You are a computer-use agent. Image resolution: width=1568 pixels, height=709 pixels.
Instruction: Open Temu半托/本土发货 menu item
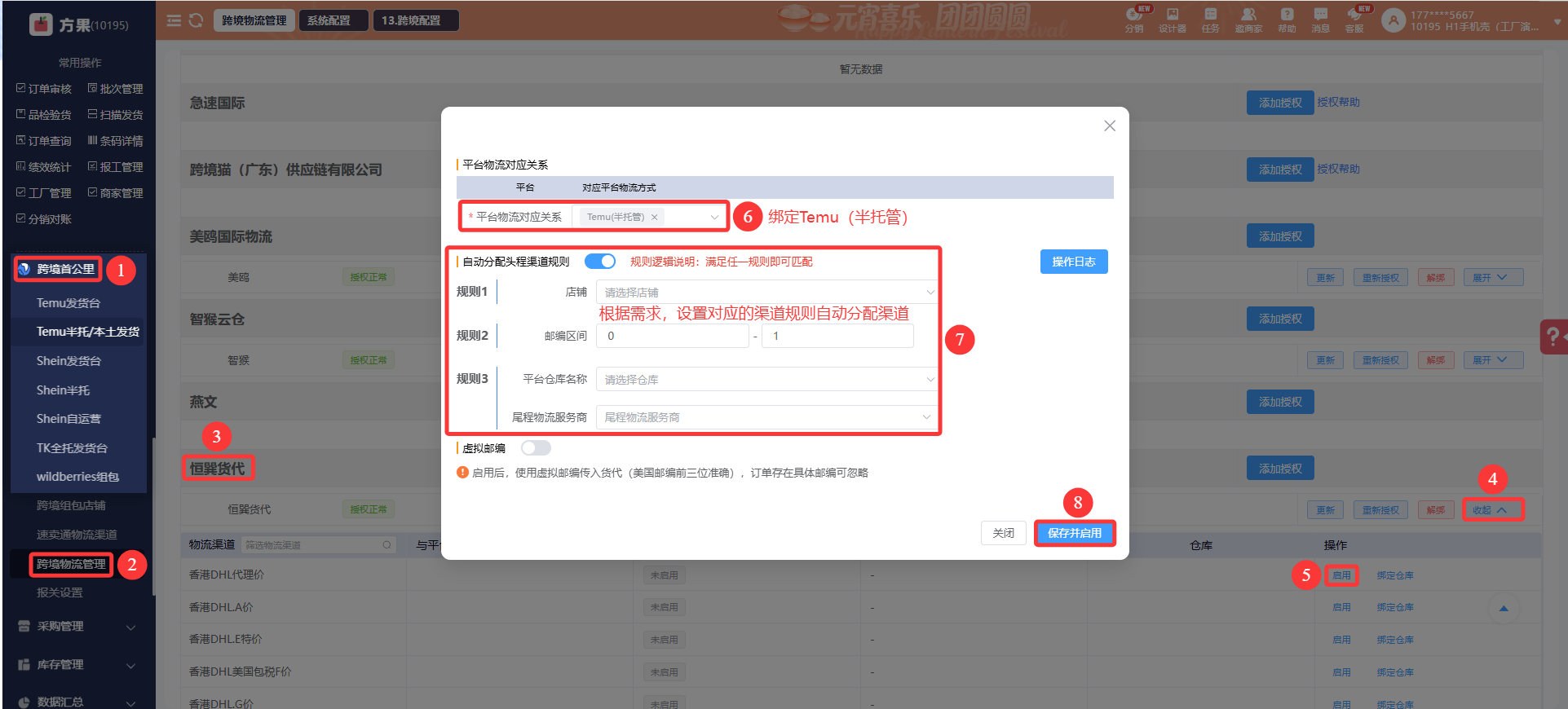(x=87, y=332)
